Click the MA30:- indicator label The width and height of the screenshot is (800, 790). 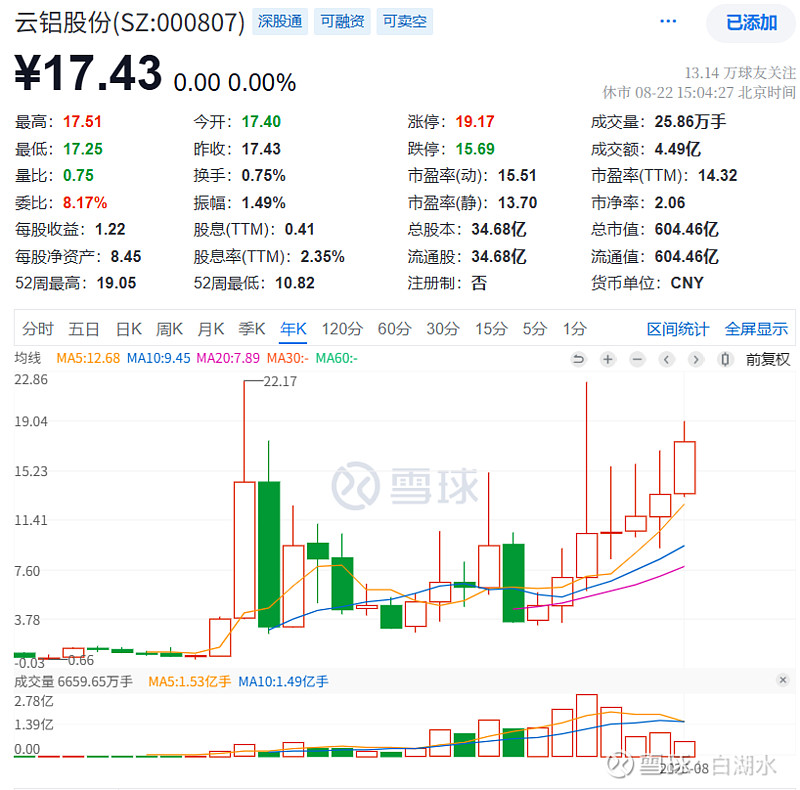(x=288, y=358)
